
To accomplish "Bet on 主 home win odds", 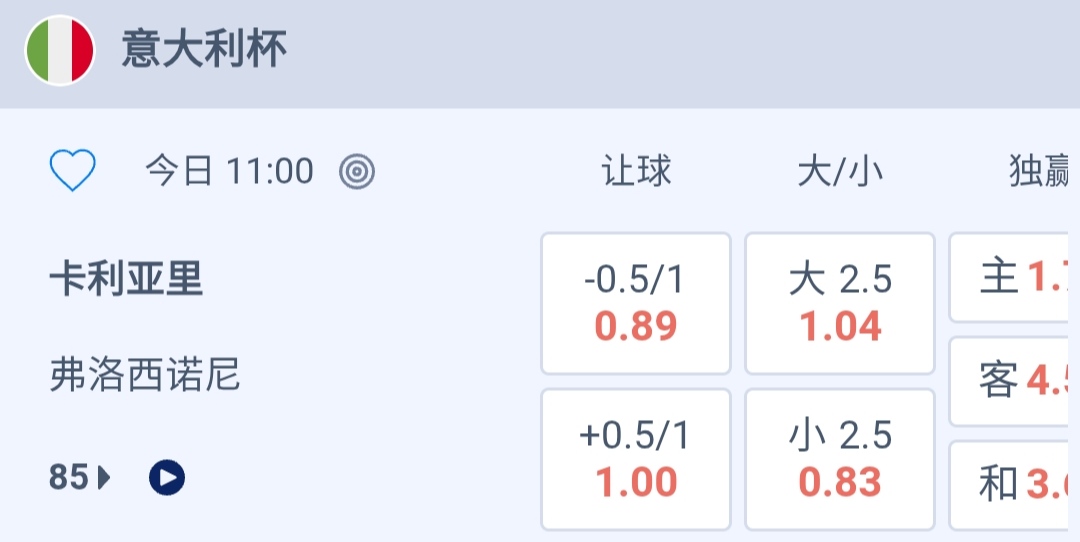I will point(1014,277).
